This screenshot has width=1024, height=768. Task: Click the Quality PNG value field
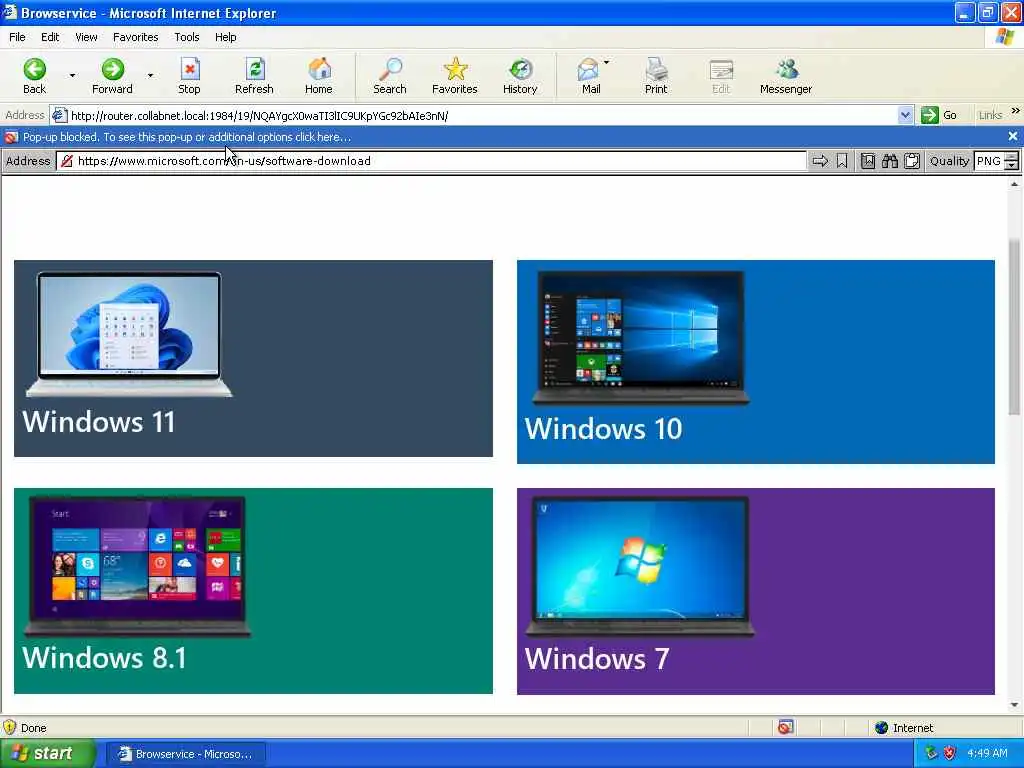coord(989,161)
